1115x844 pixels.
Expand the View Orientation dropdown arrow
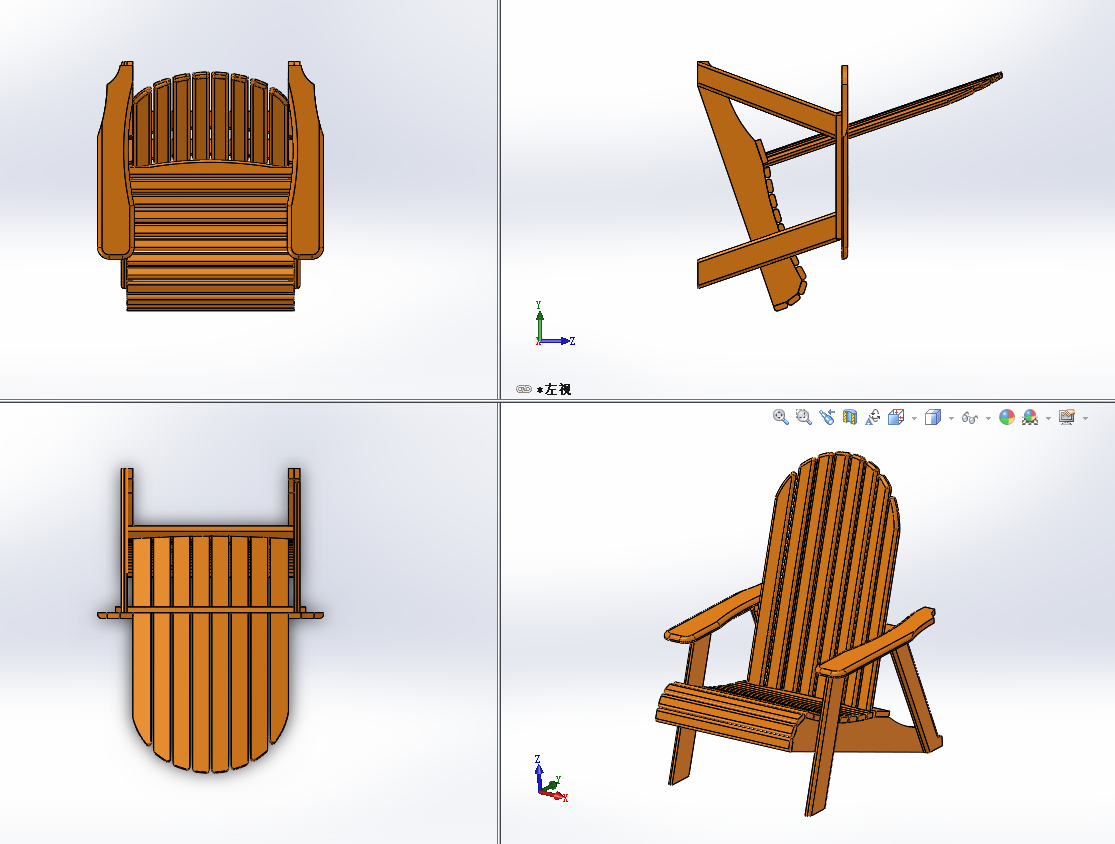tap(914, 418)
